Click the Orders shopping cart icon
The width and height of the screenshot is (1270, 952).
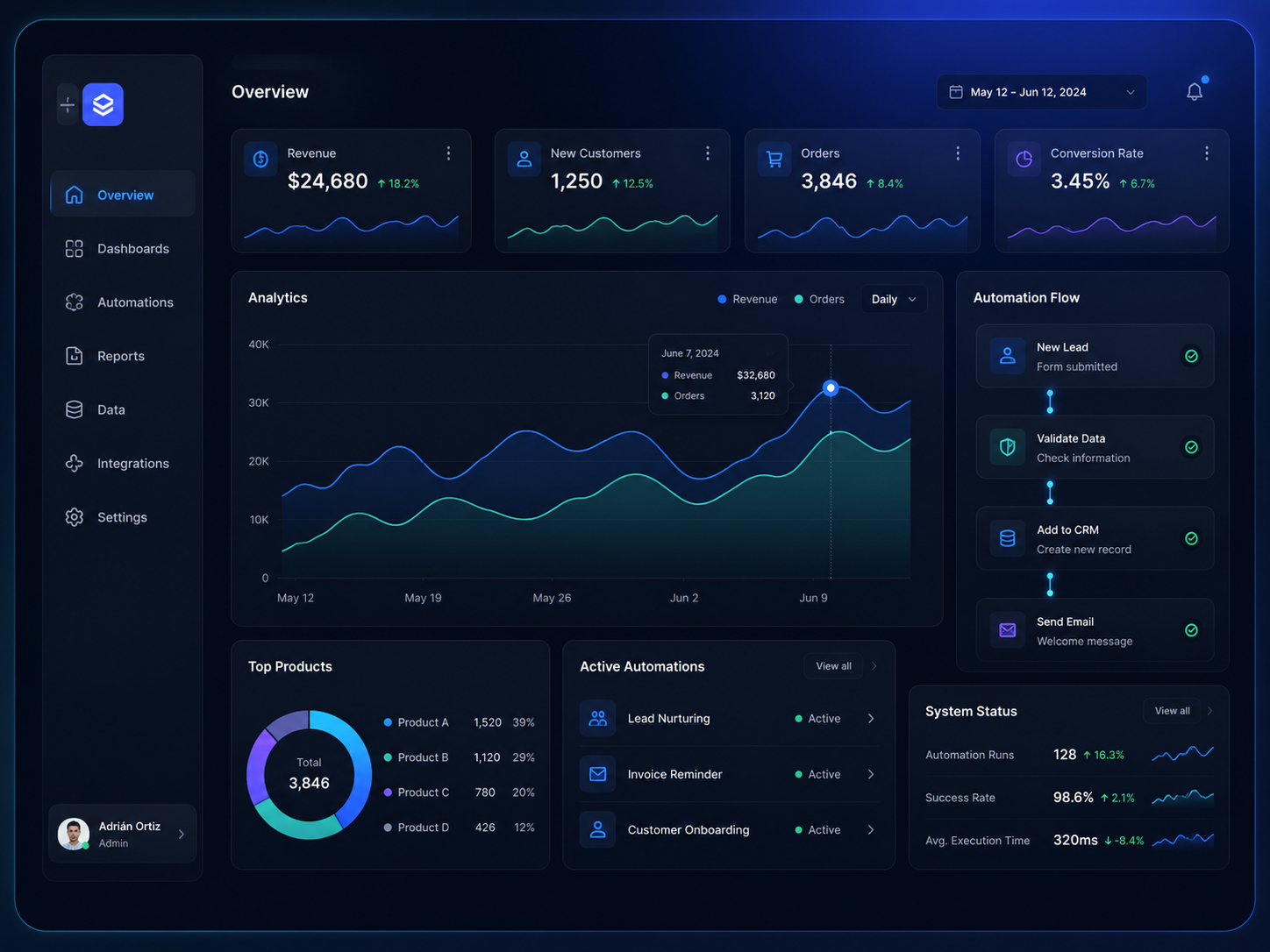(x=774, y=160)
